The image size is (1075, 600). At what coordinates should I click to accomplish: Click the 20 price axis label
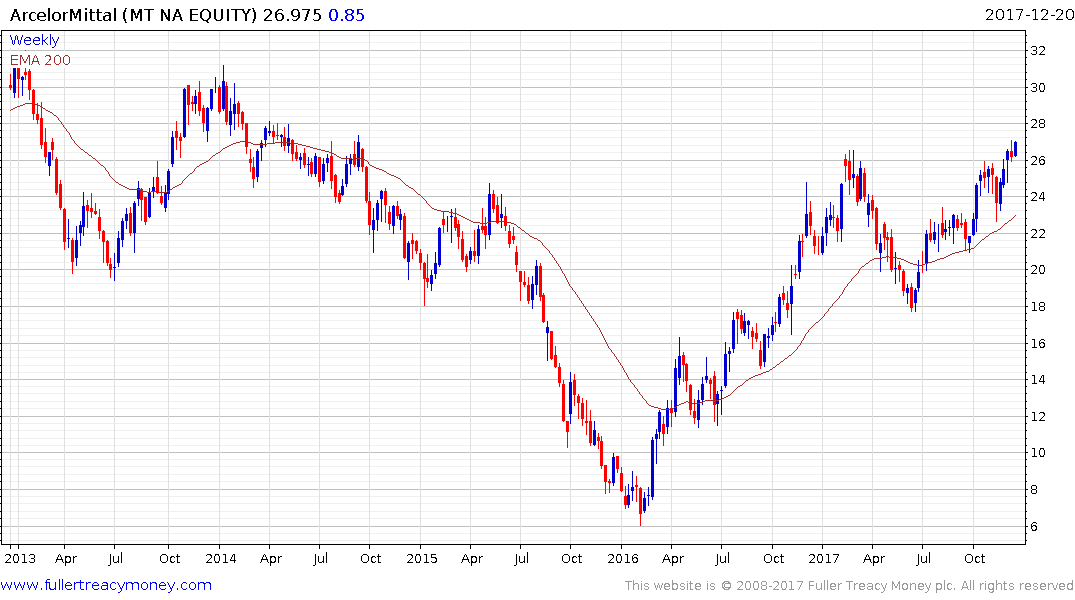coord(1037,270)
